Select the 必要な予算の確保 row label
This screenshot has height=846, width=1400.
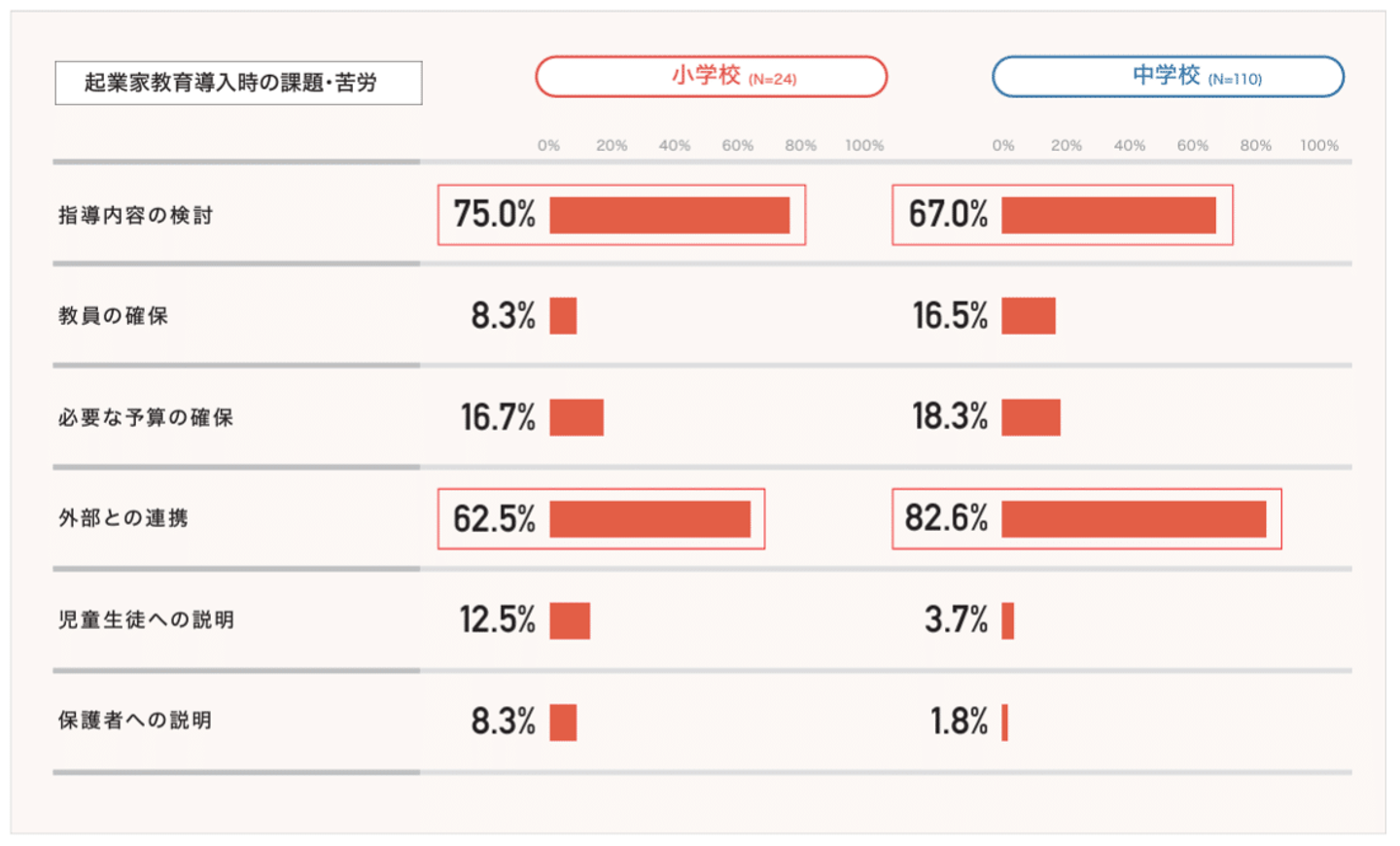[x=146, y=417]
